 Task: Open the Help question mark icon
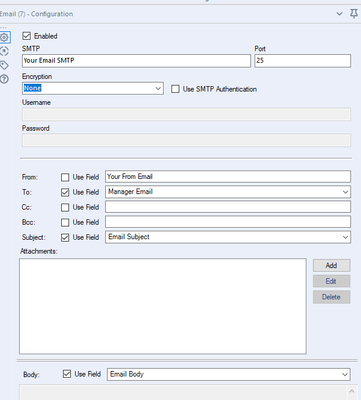4,79
